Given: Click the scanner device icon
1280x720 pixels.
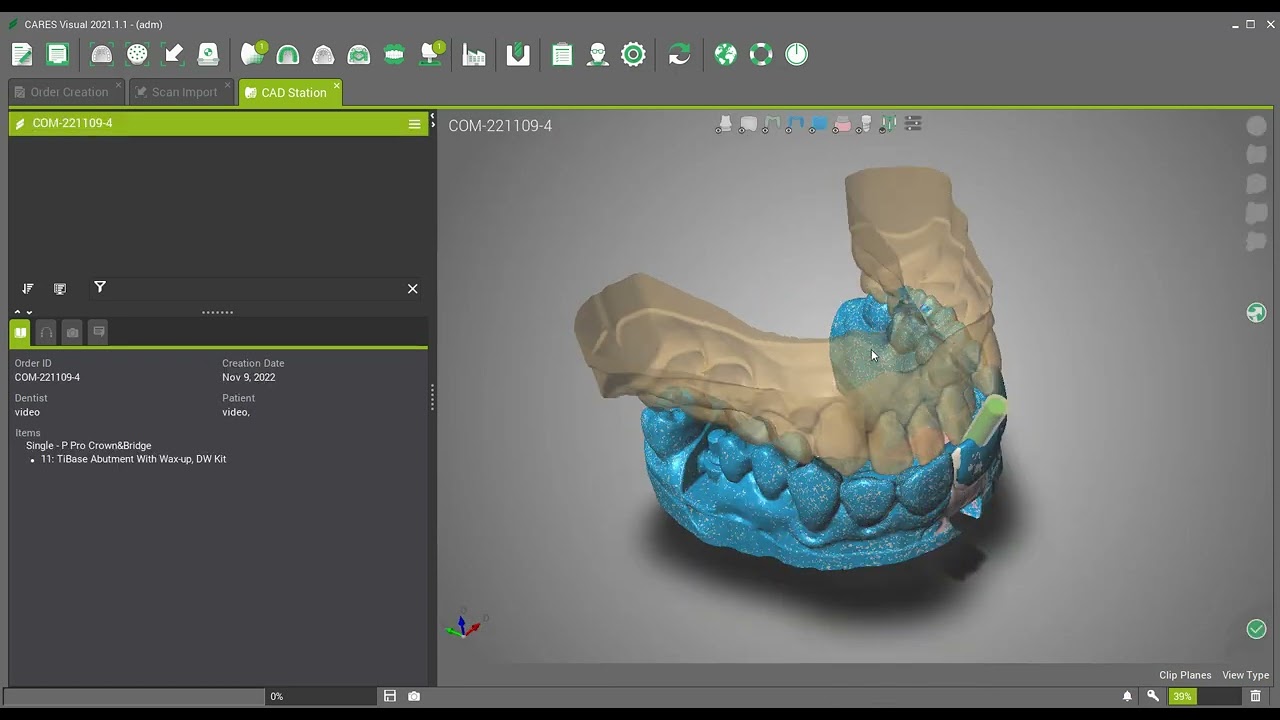Looking at the screenshot, I should (x=208, y=54).
